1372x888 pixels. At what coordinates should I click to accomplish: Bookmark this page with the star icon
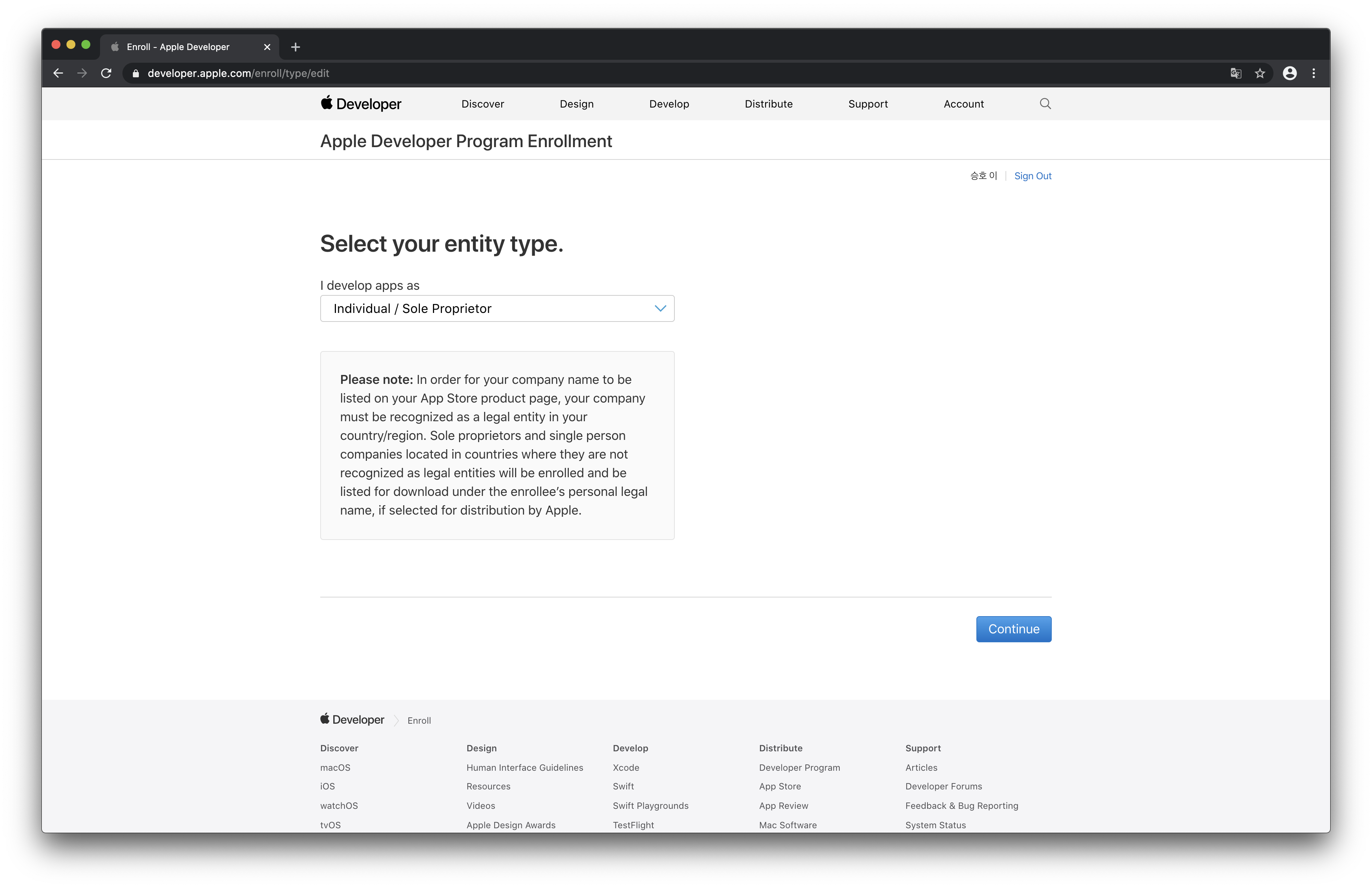[x=1260, y=73]
